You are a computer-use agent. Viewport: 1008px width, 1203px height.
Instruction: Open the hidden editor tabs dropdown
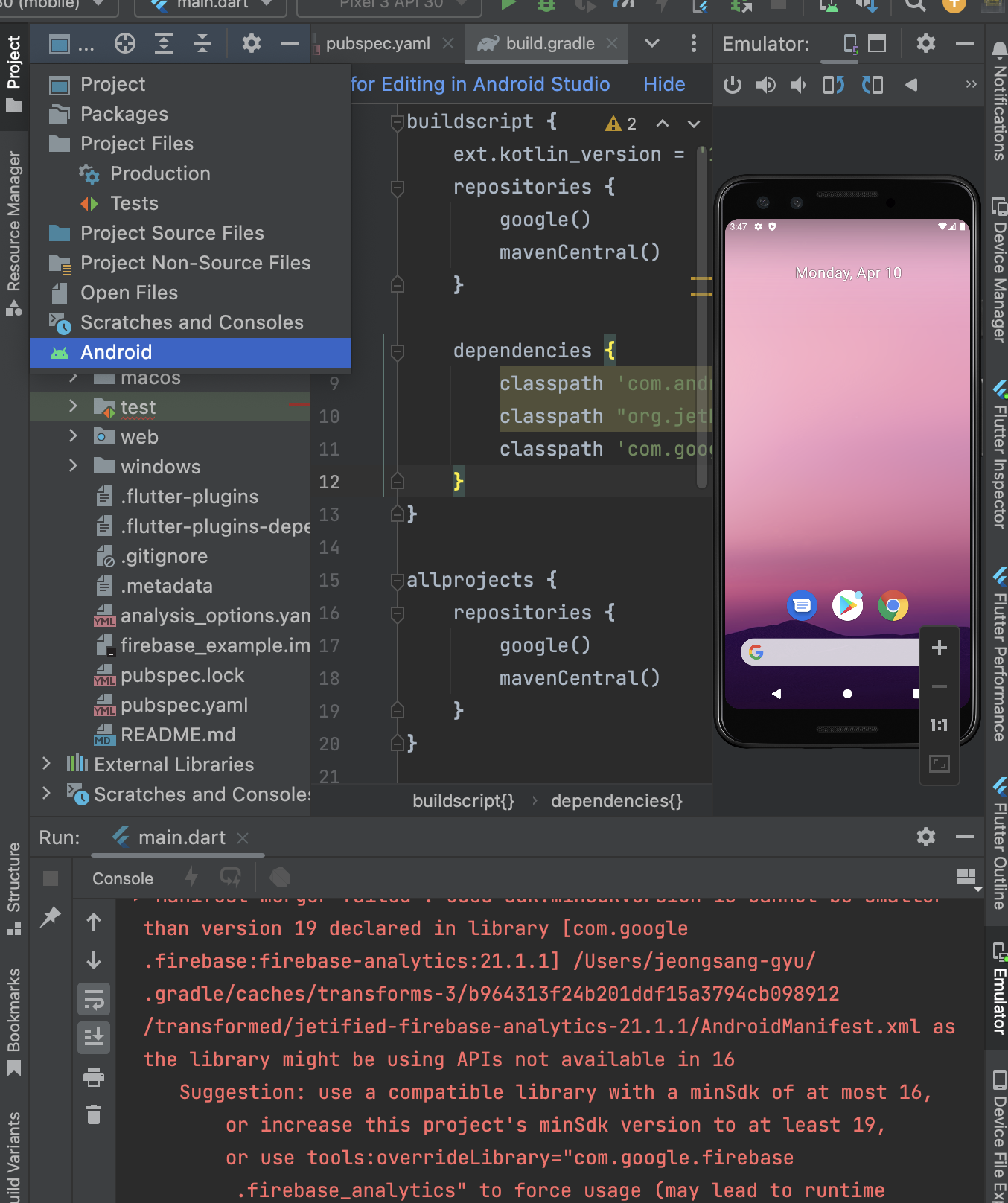(x=652, y=43)
